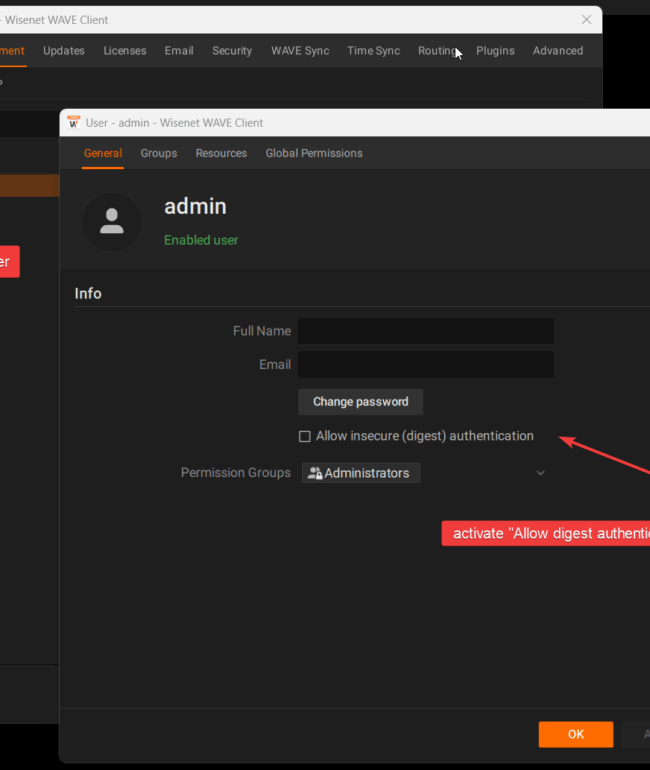Confirm with the OK button

pos(575,734)
